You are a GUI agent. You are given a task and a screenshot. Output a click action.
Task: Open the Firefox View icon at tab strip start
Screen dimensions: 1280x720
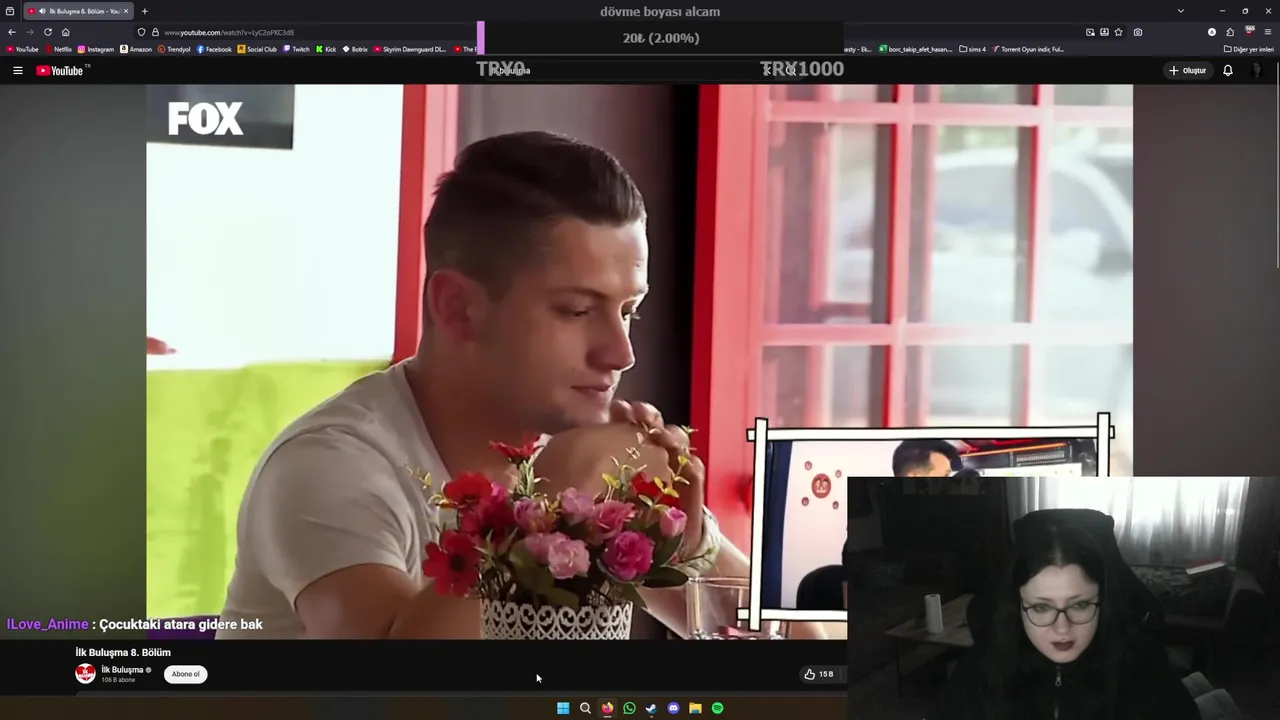10,11
